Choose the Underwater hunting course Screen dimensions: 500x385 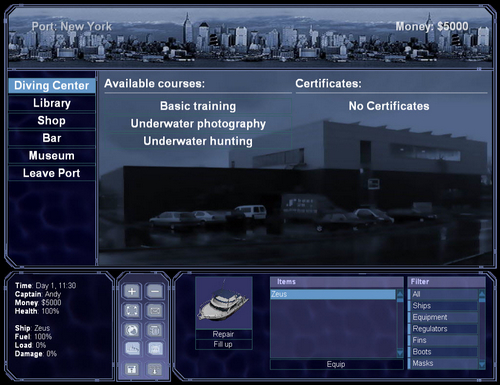(x=198, y=141)
